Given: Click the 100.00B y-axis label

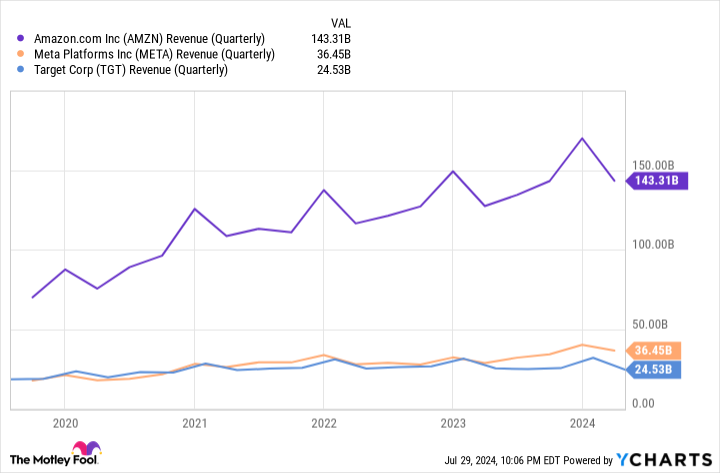Looking at the screenshot, I should point(653,245).
